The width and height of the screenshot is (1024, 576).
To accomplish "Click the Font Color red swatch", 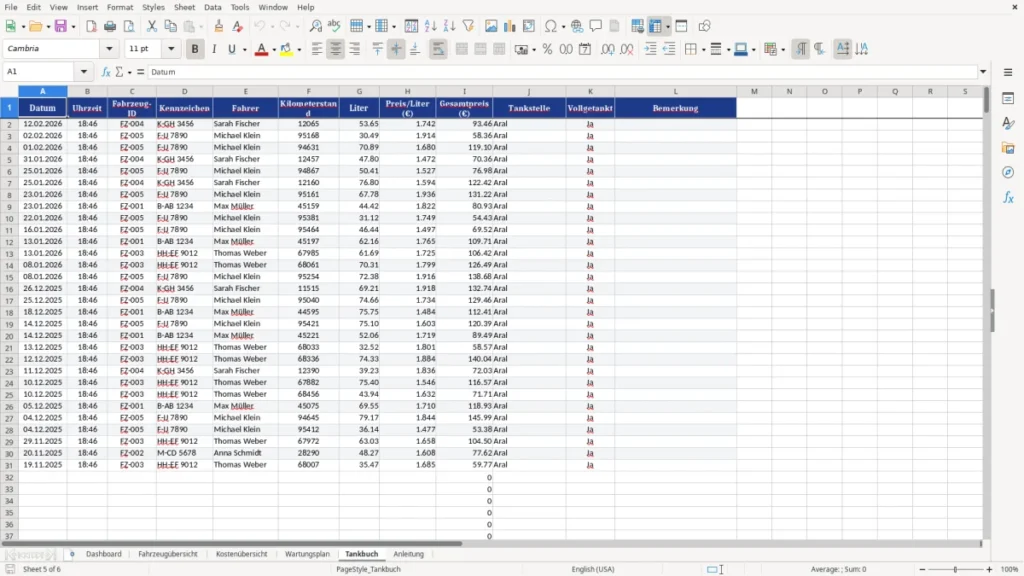I will pos(261,49).
